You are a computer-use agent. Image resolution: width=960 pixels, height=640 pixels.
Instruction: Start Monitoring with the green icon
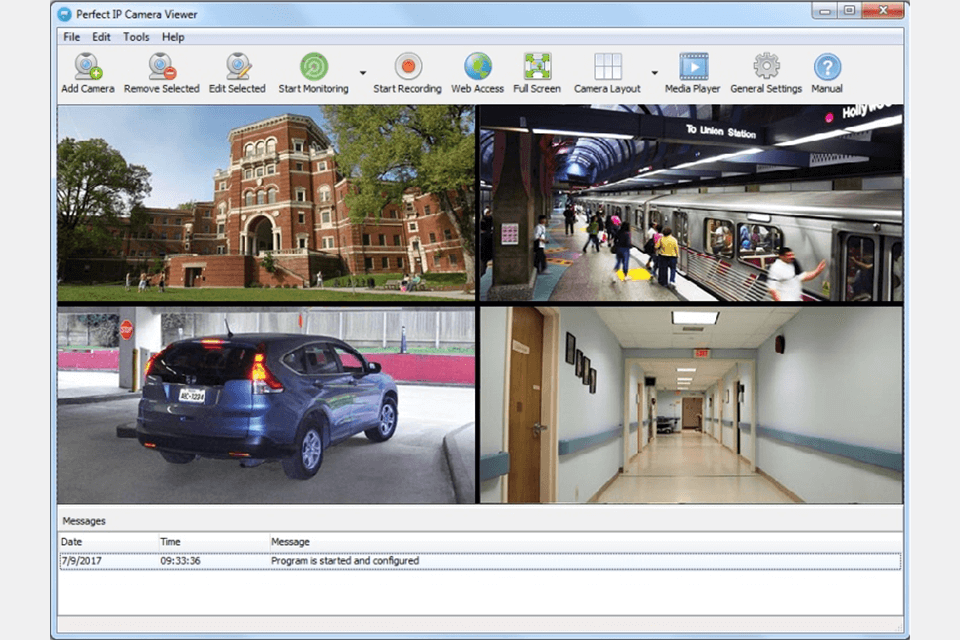coord(313,68)
